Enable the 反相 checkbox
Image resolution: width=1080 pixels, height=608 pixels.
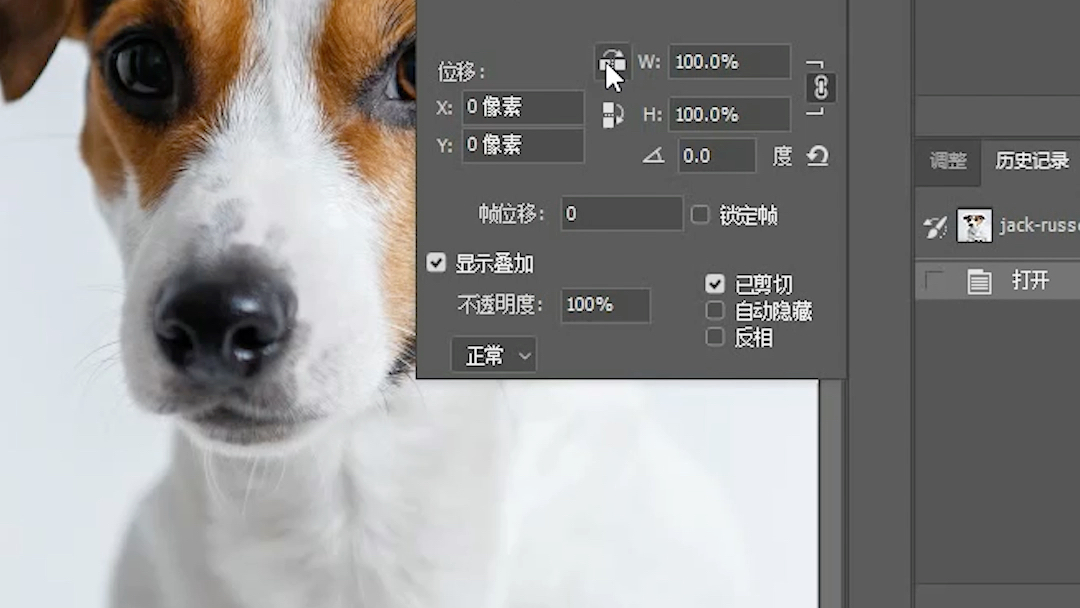tap(715, 337)
